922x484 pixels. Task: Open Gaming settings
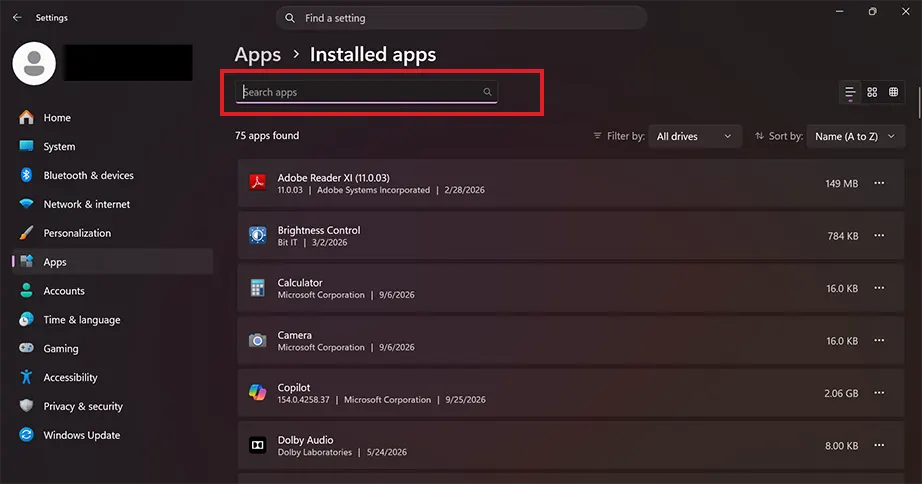coord(112,348)
